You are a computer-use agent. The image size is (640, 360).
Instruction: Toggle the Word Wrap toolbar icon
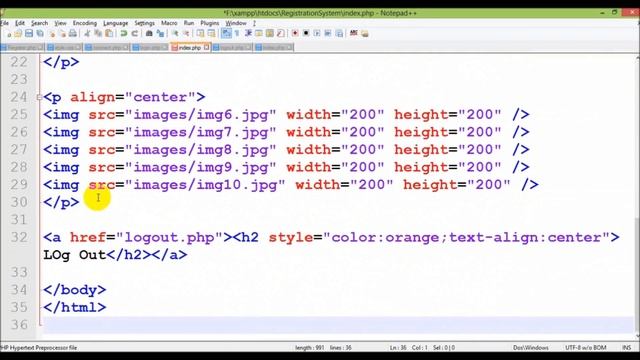[x=226, y=33]
